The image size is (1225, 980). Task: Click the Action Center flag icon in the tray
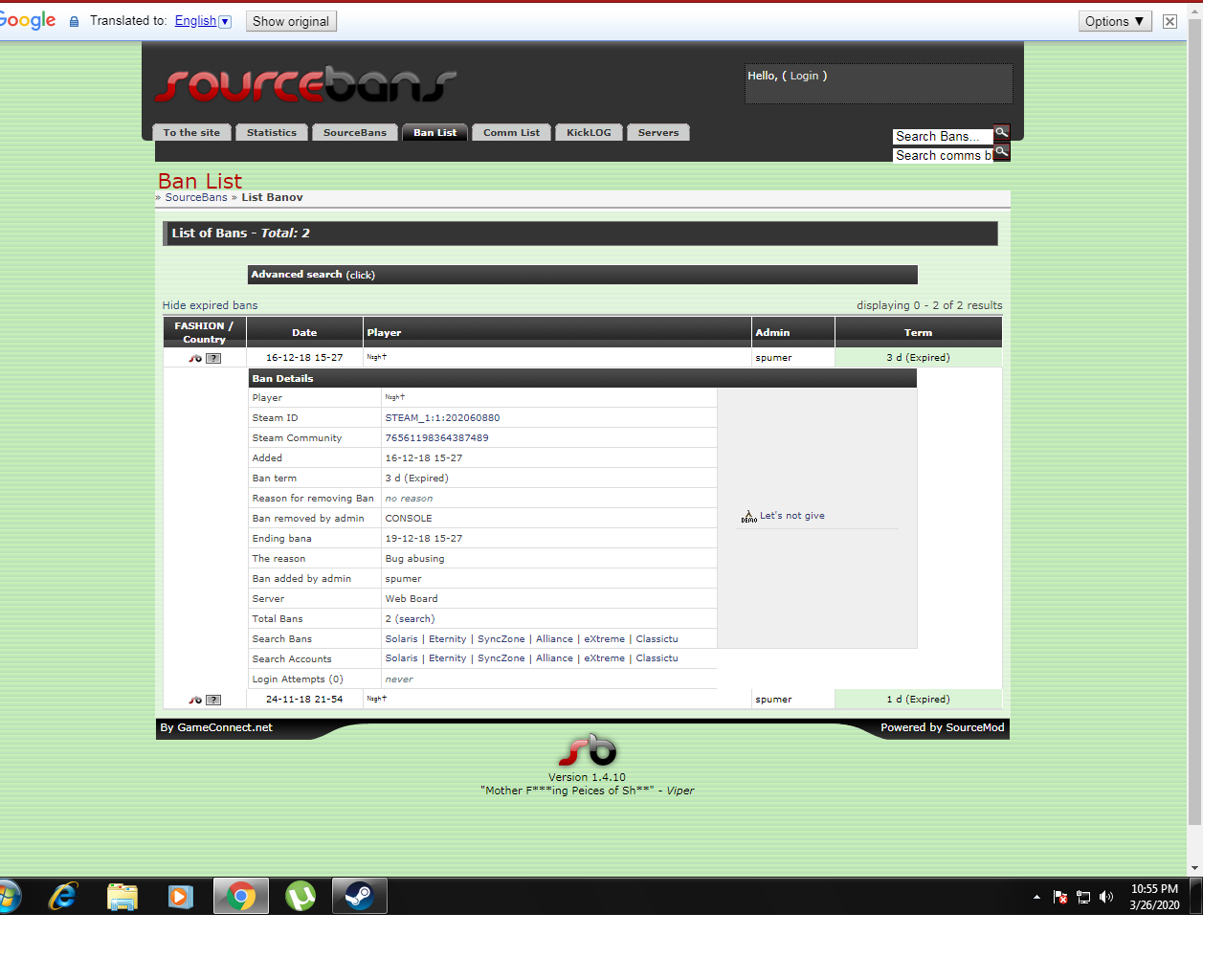(x=1060, y=897)
